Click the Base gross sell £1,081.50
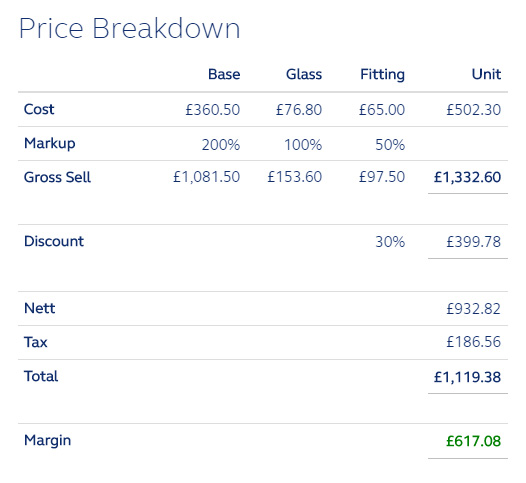This screenshot has width=526, height=483. point(207,177)
